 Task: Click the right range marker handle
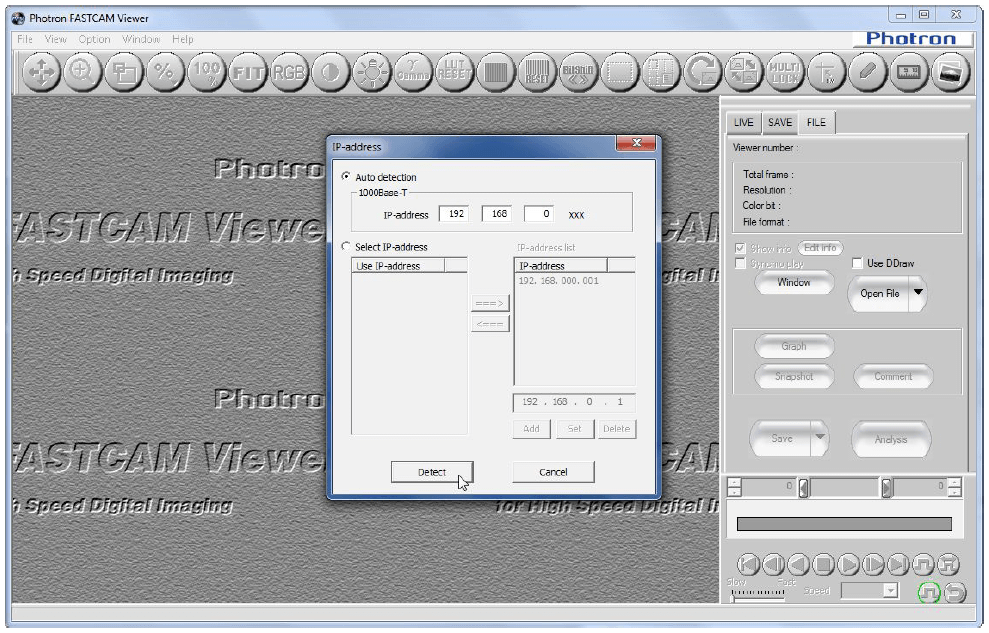point(887,488)
